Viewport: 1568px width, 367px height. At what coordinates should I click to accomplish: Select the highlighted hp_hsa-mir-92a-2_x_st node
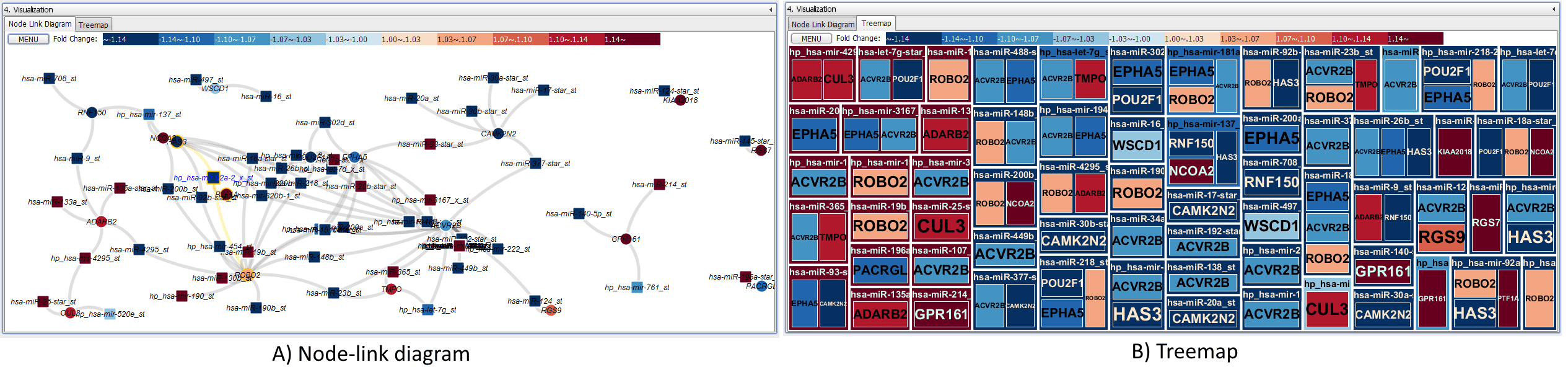[x=213, y=178]
